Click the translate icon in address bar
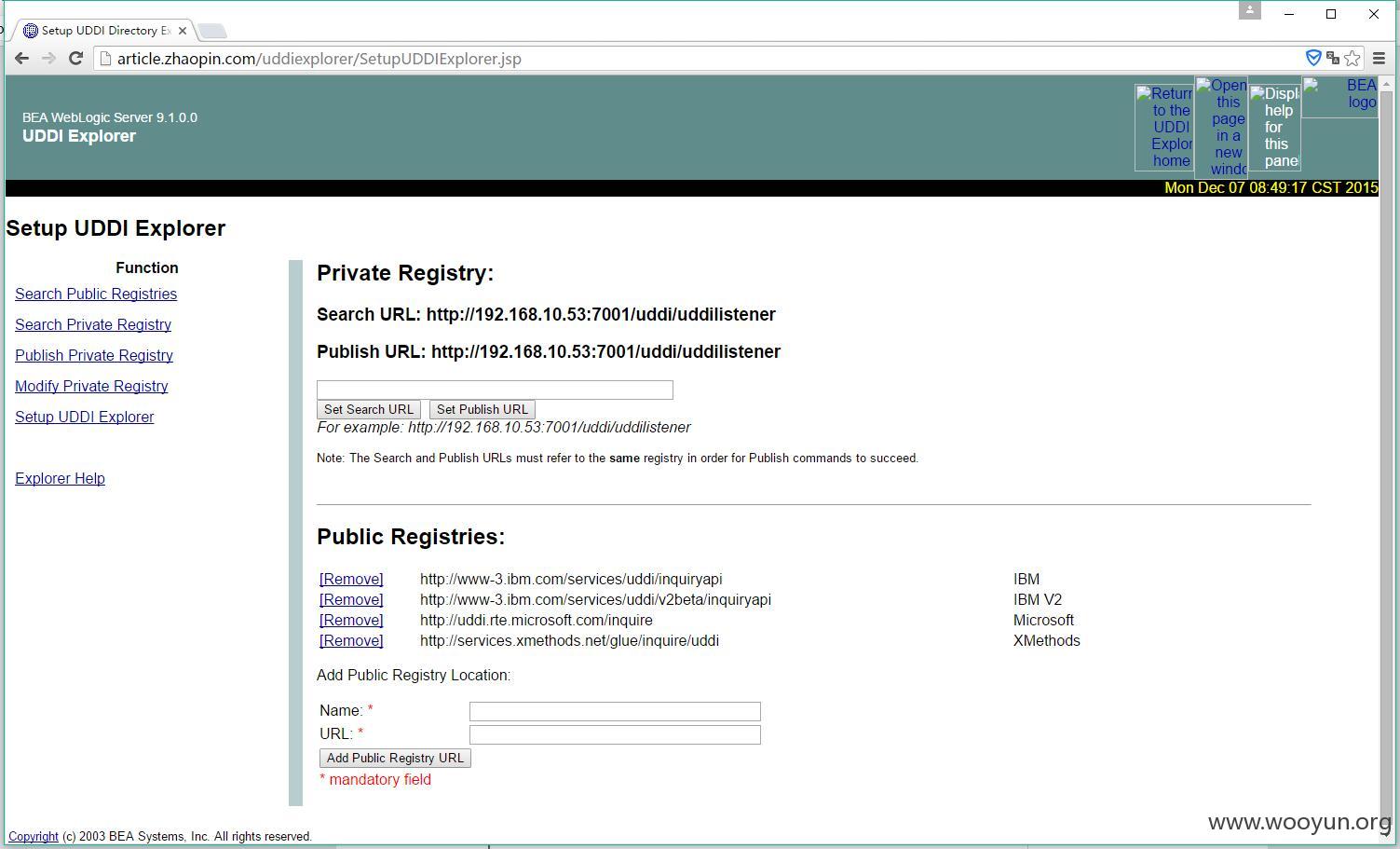Viewport: 1400px width, 849px height. click(x=1333, y=59)
